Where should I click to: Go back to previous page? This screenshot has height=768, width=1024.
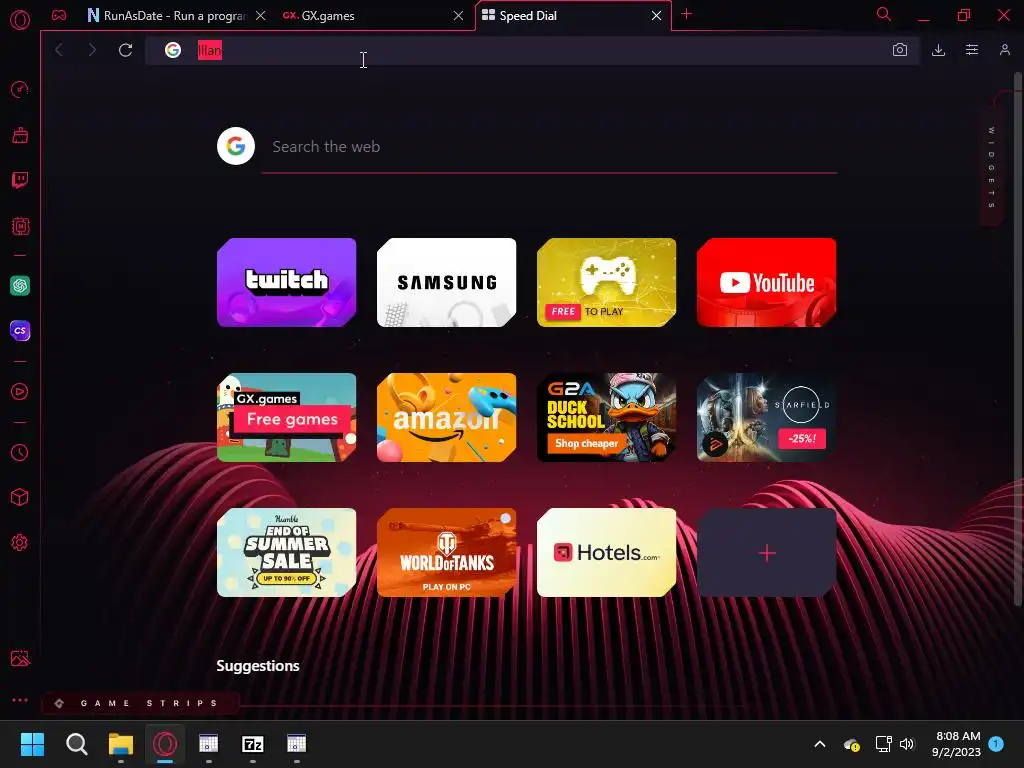(x=59, y=50)
